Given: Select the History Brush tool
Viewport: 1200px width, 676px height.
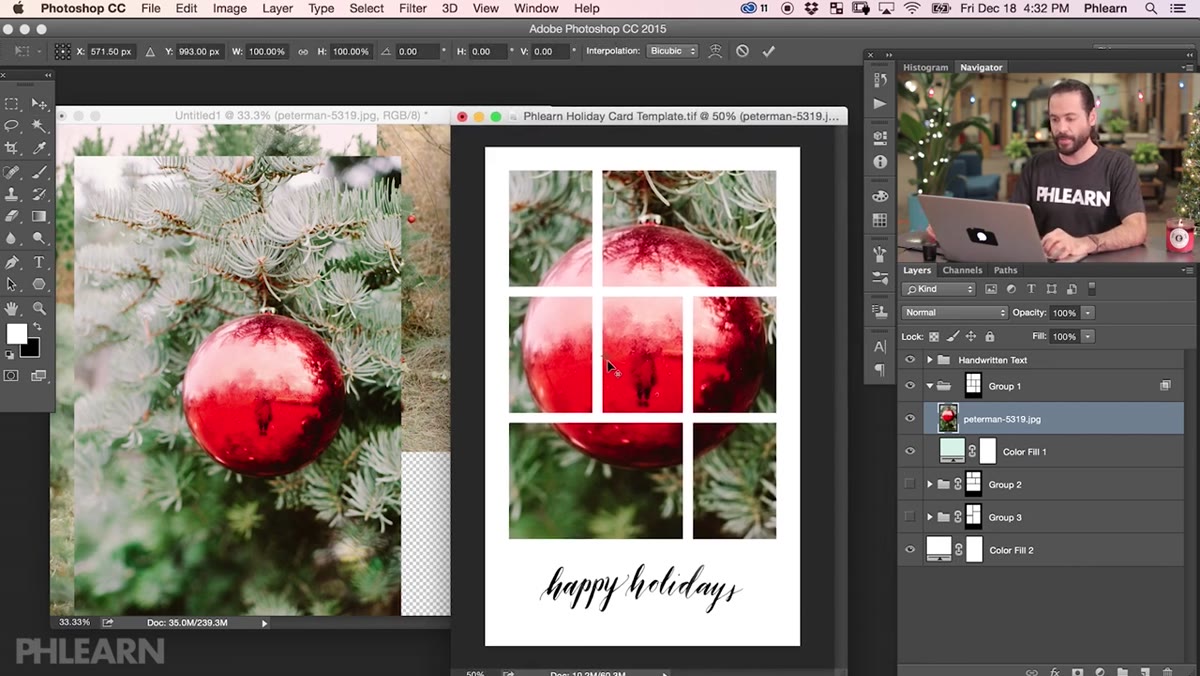Looking at the screenshot, I should click(x=39, y=194).
